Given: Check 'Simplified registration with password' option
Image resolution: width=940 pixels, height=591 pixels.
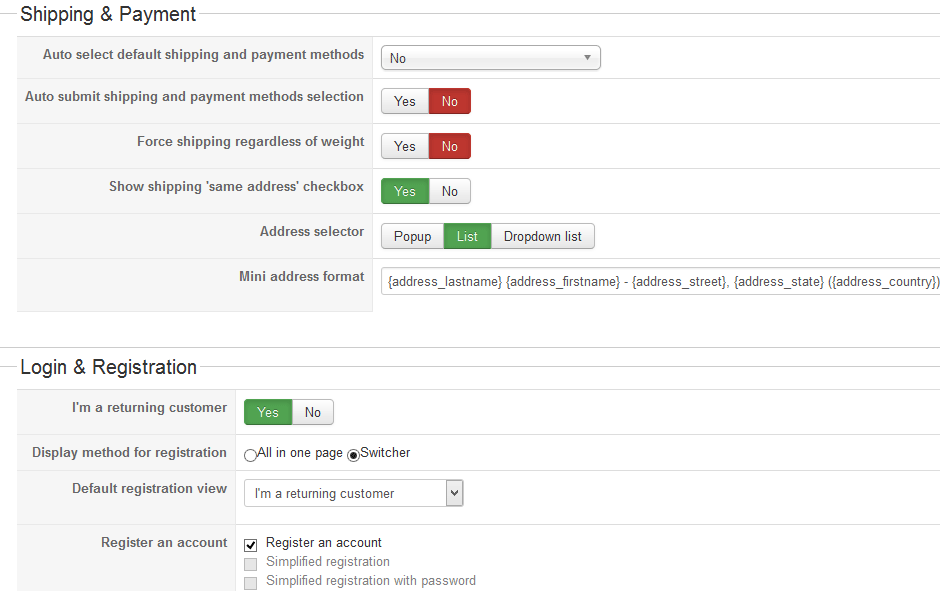Looking at the screenshot, I should pos(251,583).
